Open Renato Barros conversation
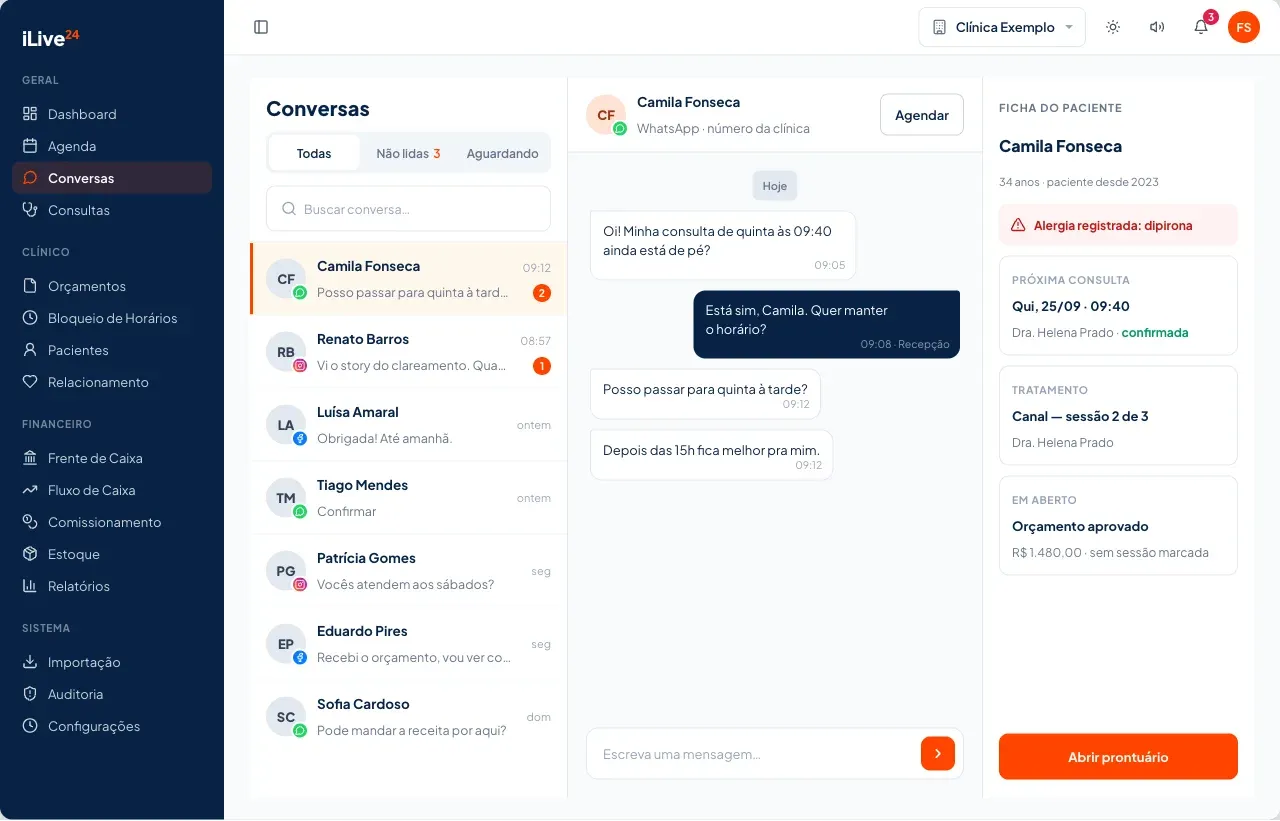The width and height of the screenshot is (1280, 821). [x=408, y=352]
